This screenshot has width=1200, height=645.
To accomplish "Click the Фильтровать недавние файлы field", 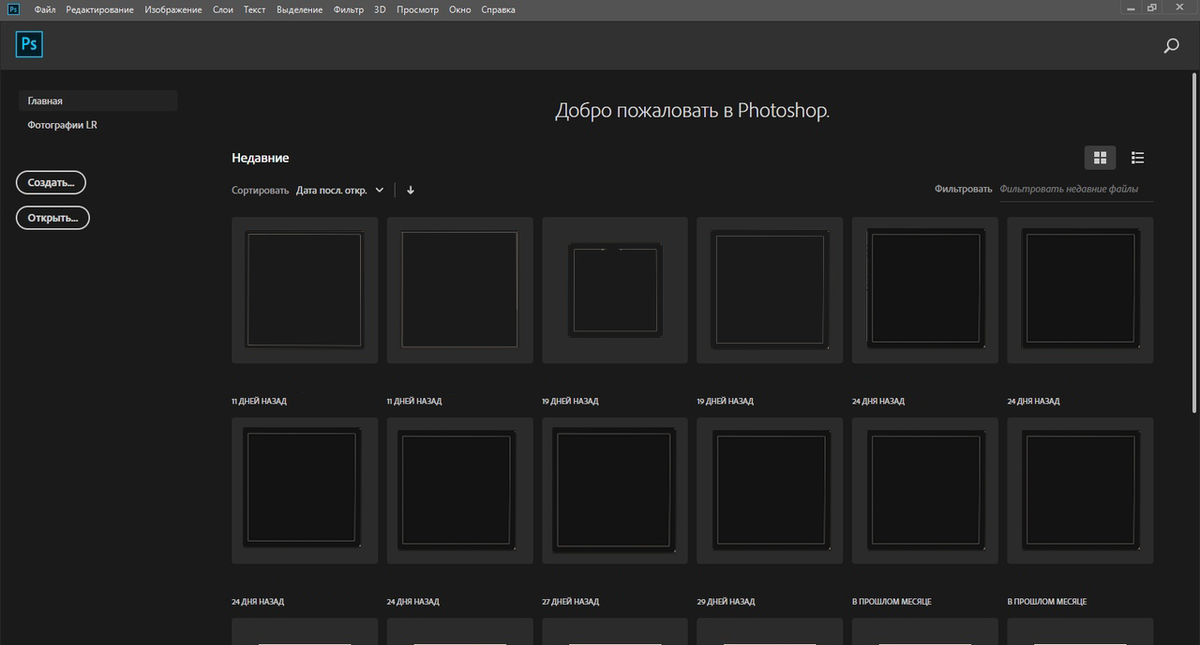I will pos(1076,189).
